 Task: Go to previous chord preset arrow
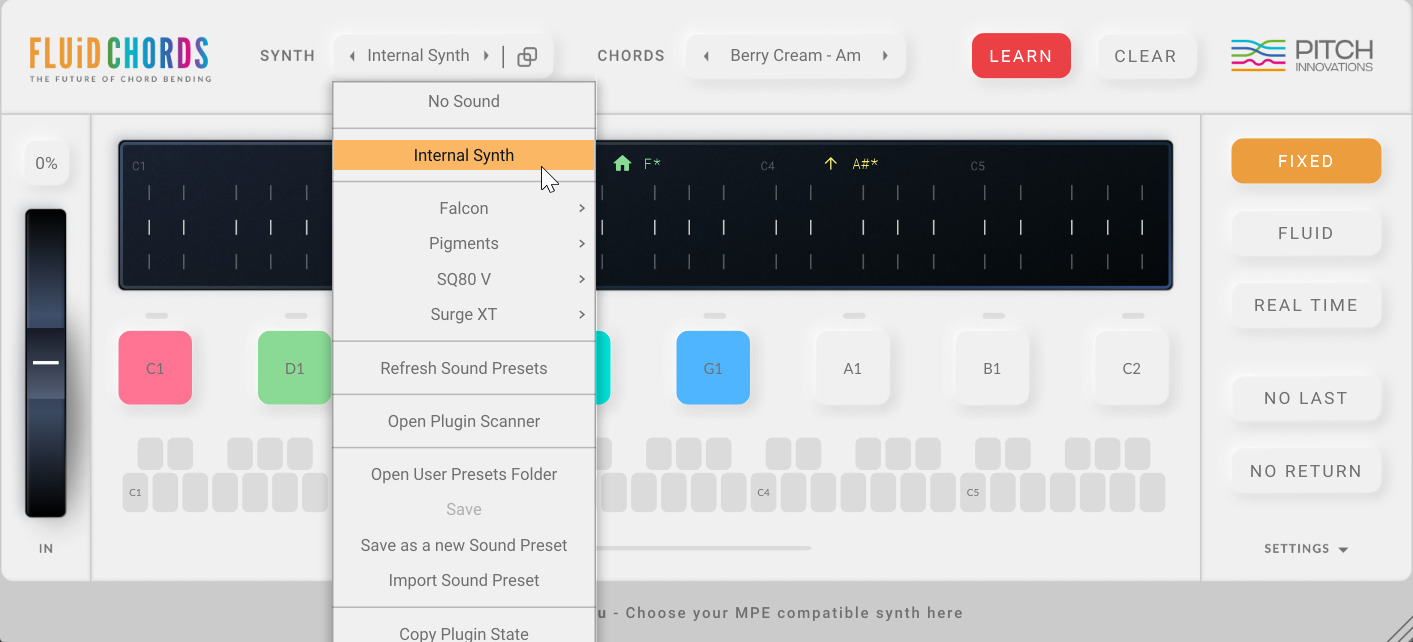(706, 56)
